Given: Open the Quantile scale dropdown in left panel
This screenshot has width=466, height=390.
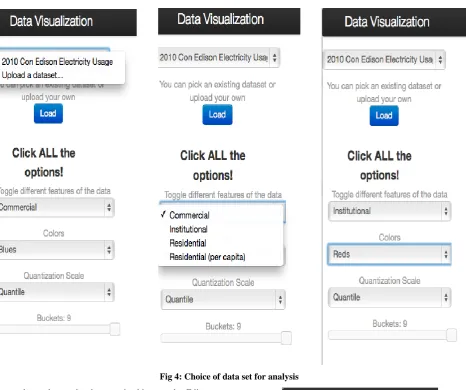Looking at the screenshot, I should pos(57,292).
